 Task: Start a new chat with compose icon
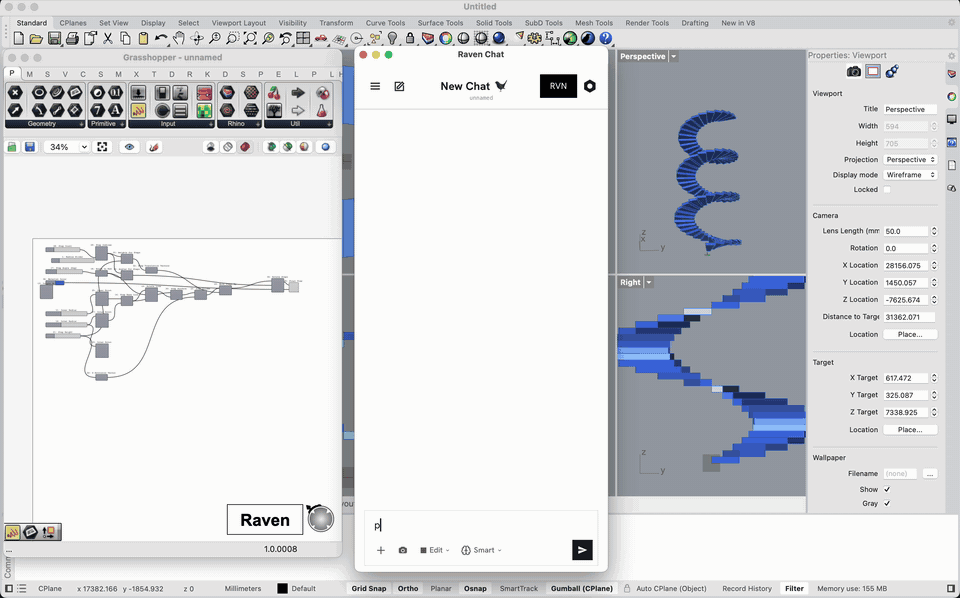point(399,86)
